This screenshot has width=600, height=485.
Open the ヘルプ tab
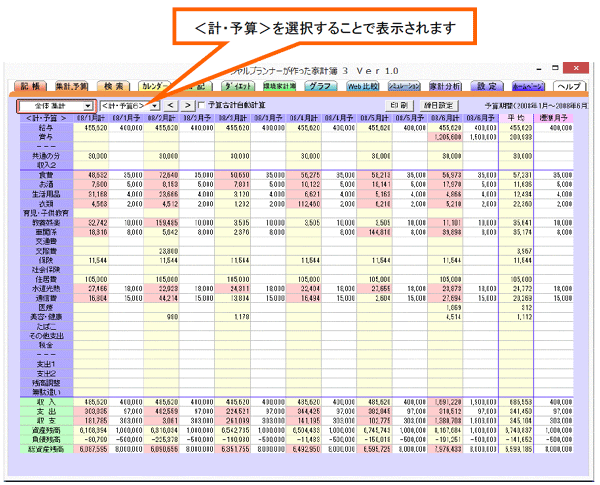569,86
